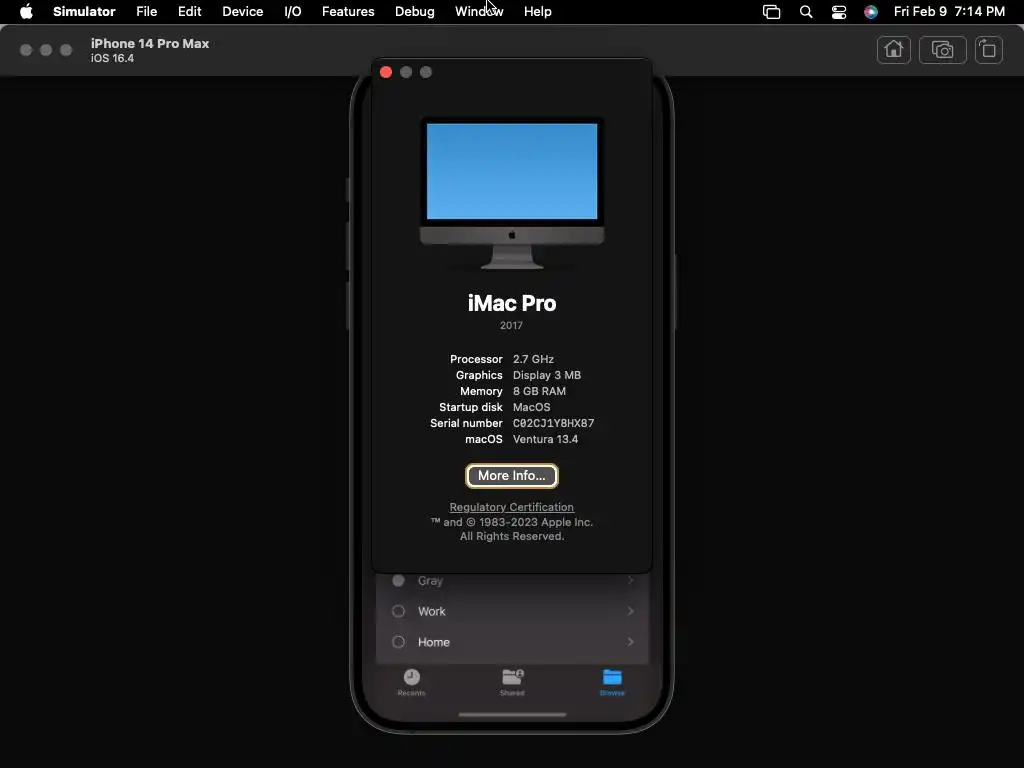Take a simulator screenshot with camera icon
The height and width of the screenshot is (768, 1024).
pyautogui.click(x=942, y=50)
